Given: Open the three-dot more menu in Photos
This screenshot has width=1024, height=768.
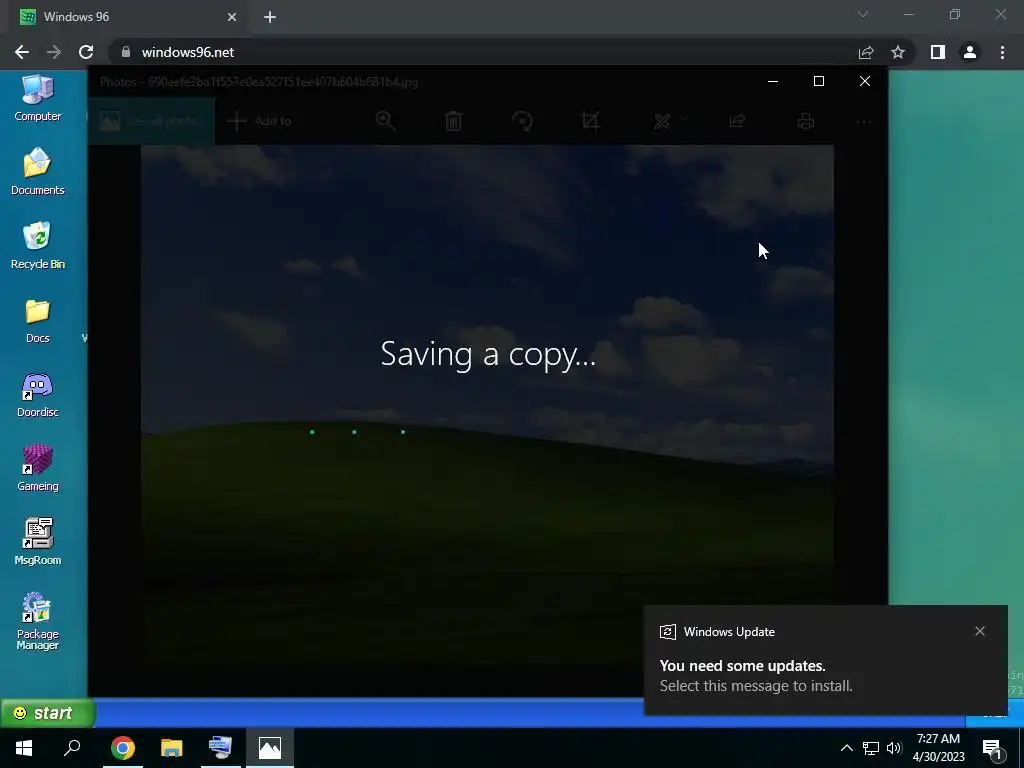Looking at the screenshot, I should (x=864, y=121).
